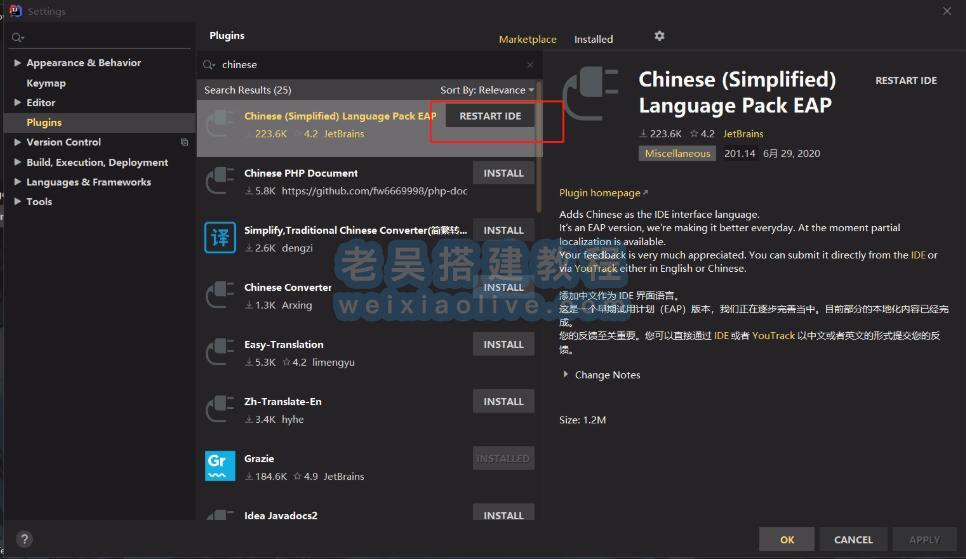Screen dimensions: 966x559
Task: Select Plugins in settings tree
Action: pyautogui.click(x=44, y=122)
